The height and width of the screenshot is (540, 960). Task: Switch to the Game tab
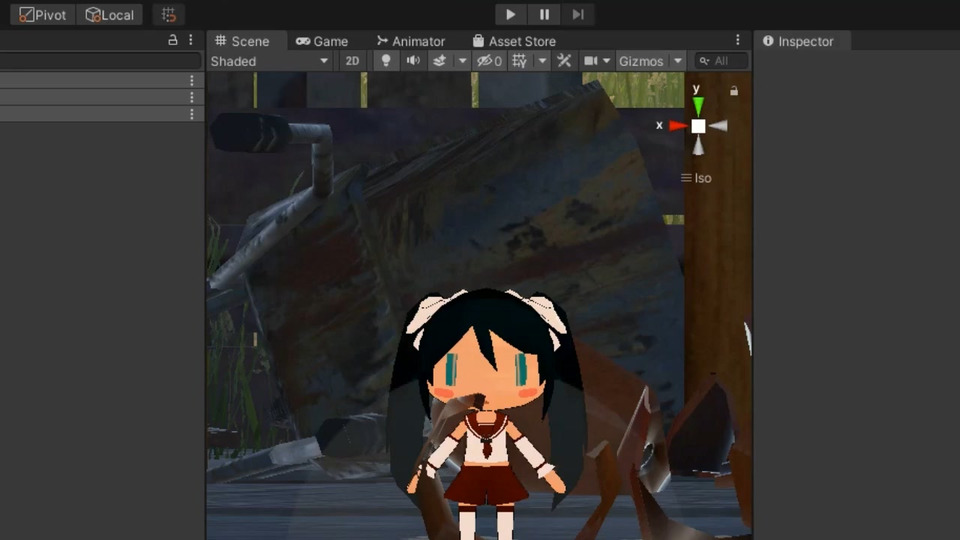pyautogui.click(x=322, y=41)
